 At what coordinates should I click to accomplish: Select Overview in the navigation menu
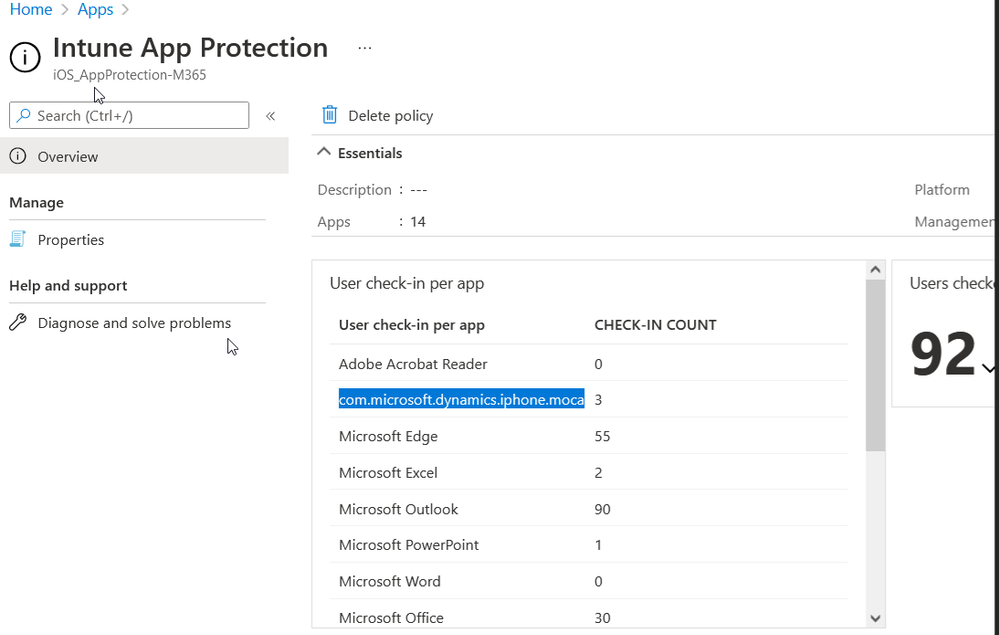click(66, 156)
